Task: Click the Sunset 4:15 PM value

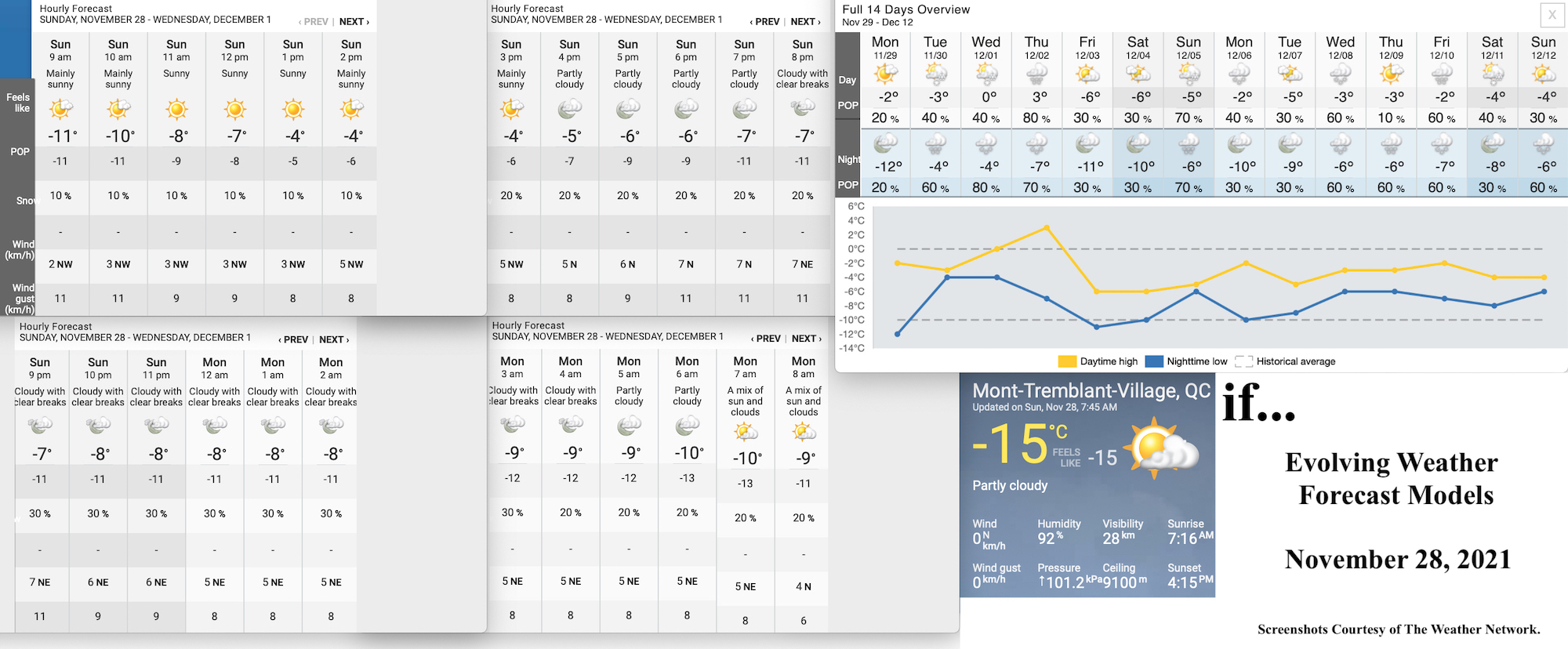Action: [x=1190, y=582]
